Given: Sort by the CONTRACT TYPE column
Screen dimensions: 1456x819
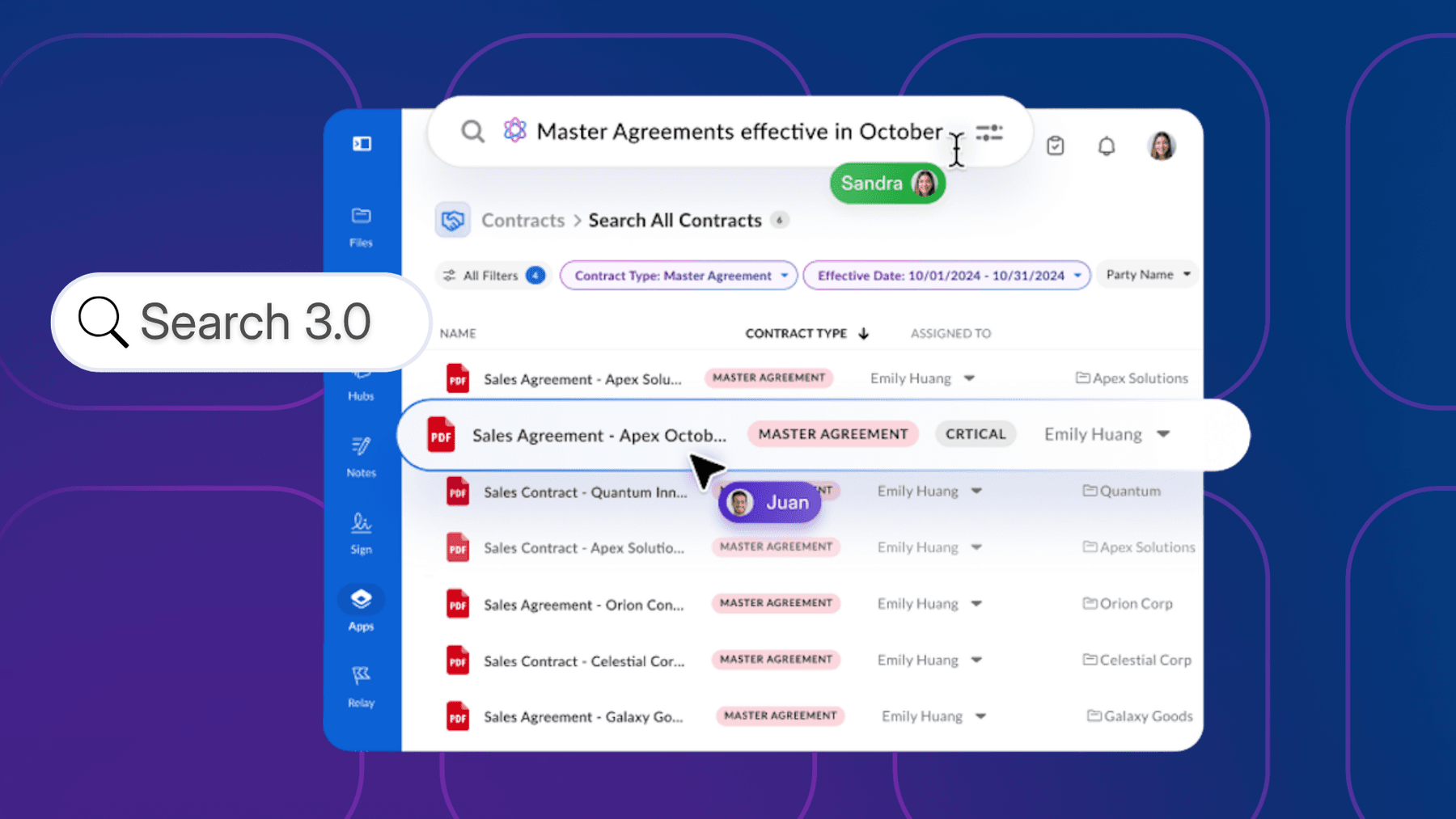Looking at the screenshot, I should pyautogui.click(x=806, y=333).
